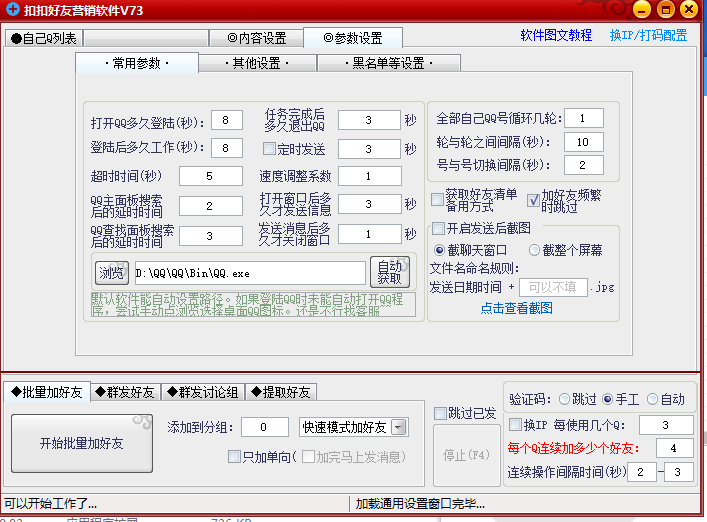Open the blank tab next to 自己Q列表
The image size is (707, 522).
point(146,38)
